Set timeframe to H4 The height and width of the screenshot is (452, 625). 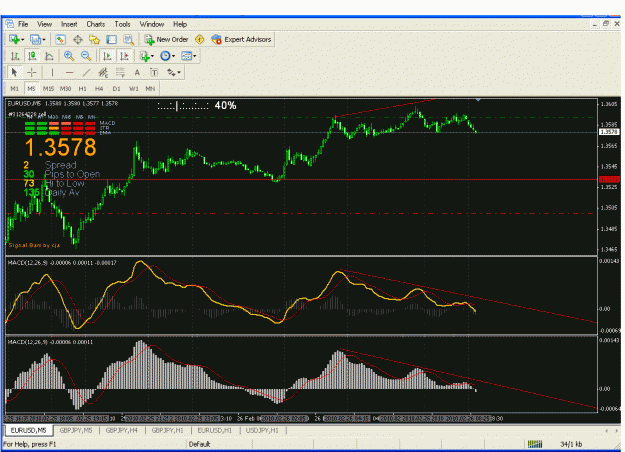coord(99,88)
